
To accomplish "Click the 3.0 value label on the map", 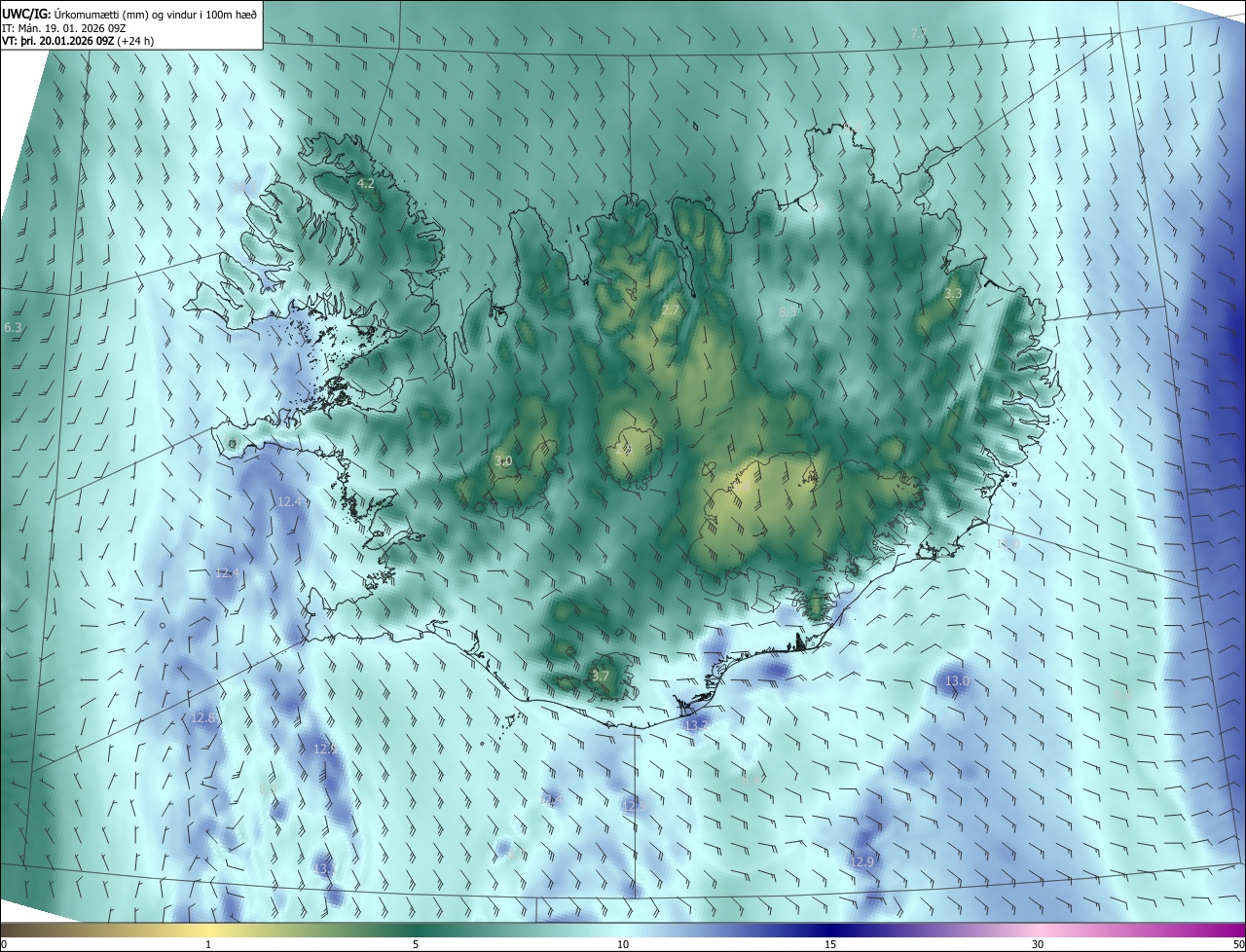I will tap(503, 461).
